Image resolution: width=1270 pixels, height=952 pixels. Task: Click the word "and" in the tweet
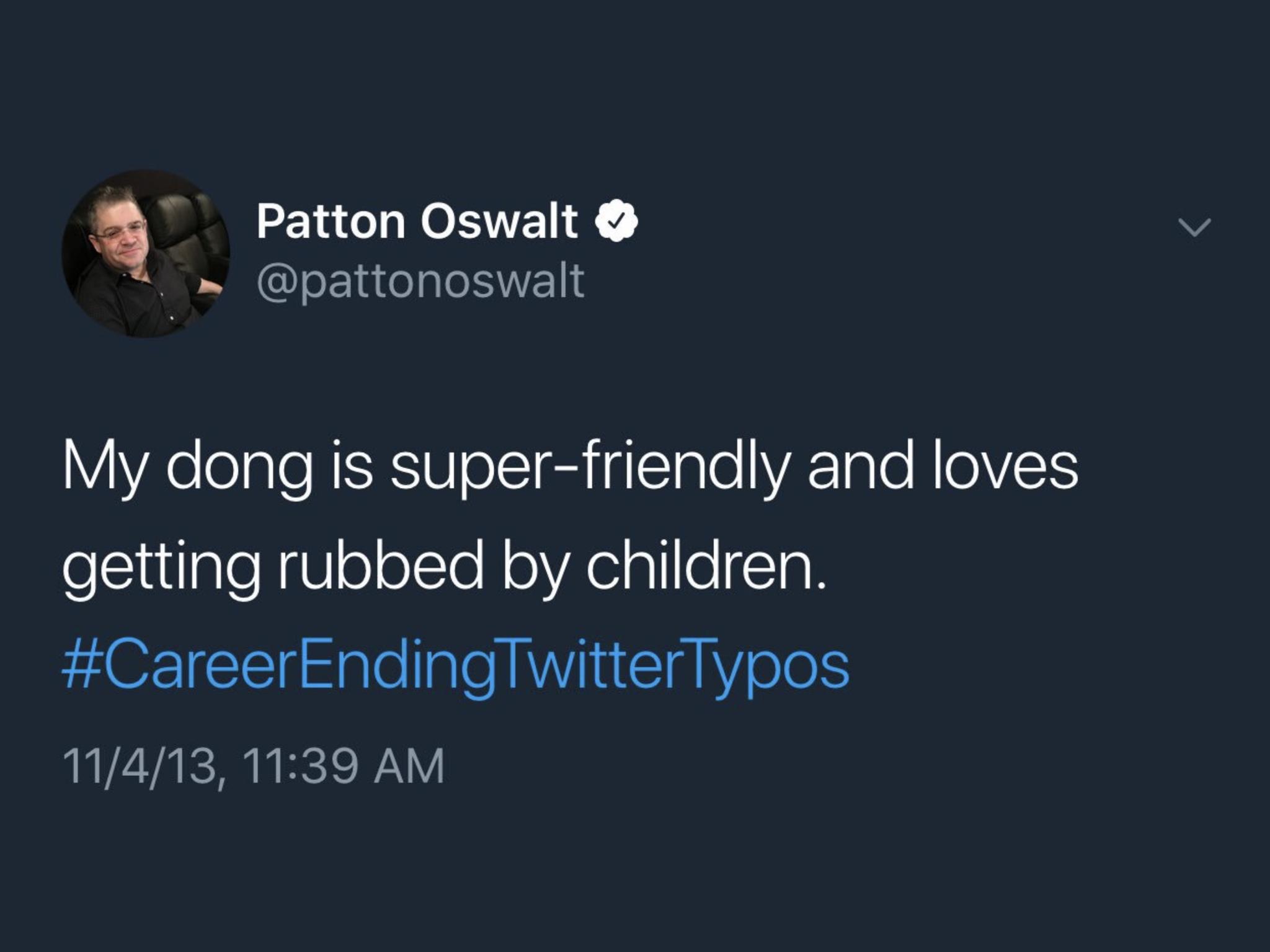pos(860,468)
